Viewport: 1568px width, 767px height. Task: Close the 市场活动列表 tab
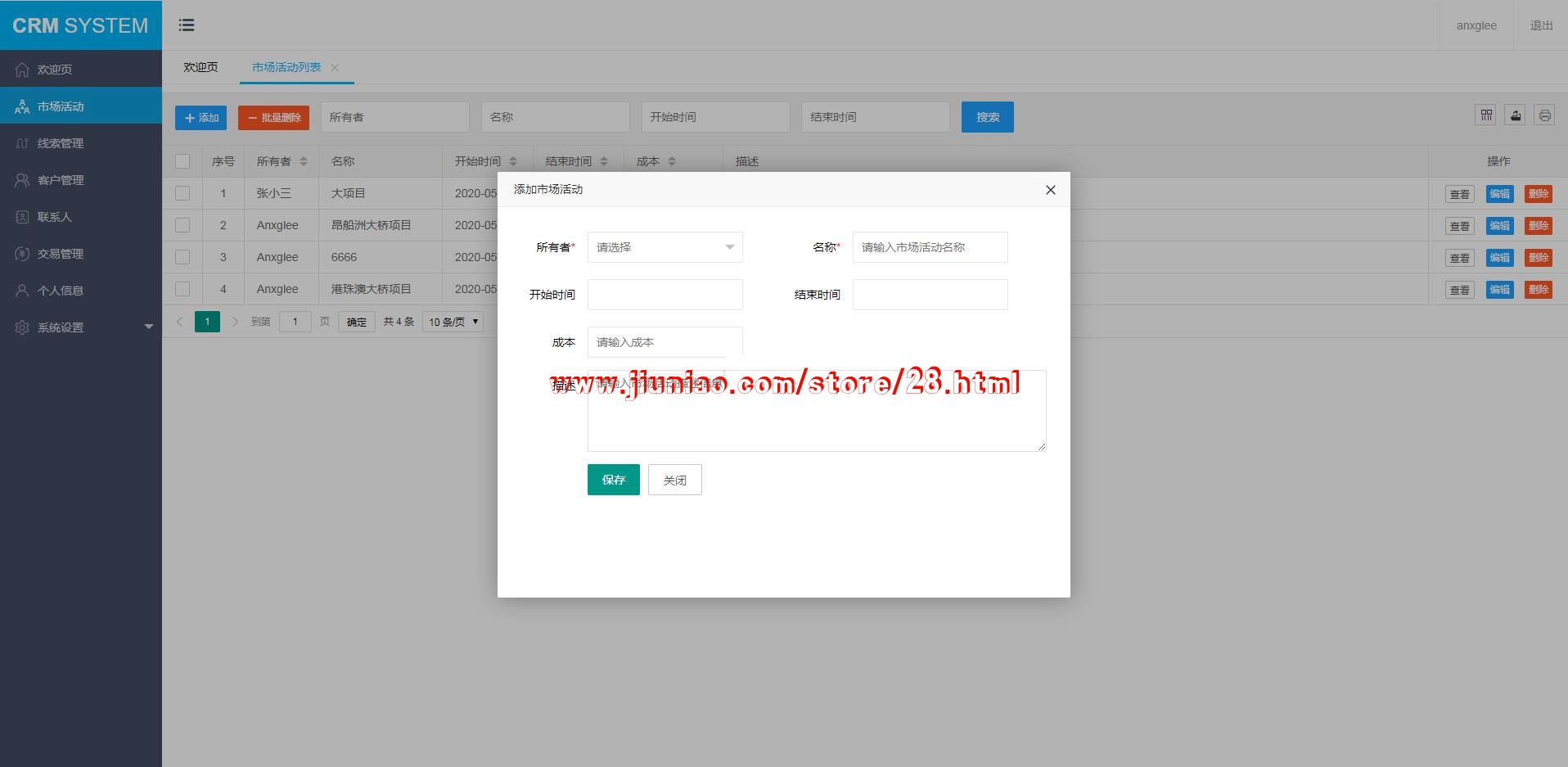pos(335,67)
